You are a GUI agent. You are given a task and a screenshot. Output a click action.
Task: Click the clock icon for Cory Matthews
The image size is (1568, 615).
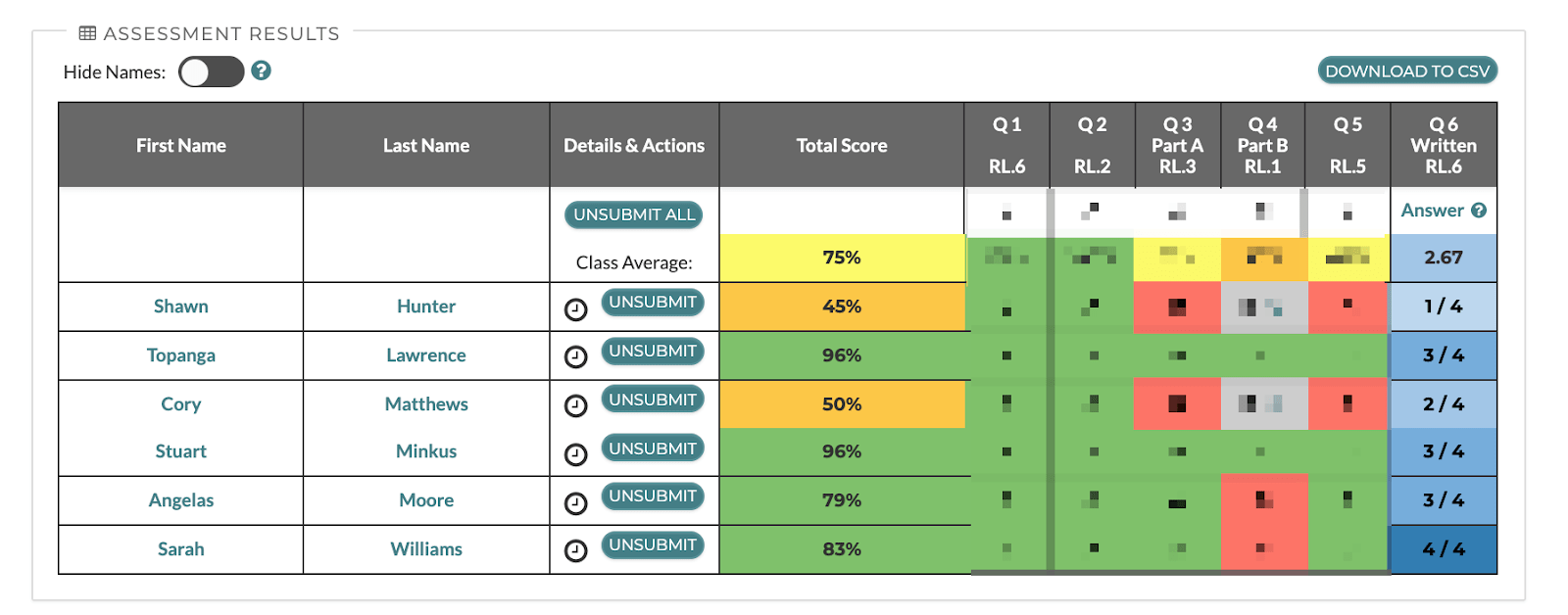576,405
